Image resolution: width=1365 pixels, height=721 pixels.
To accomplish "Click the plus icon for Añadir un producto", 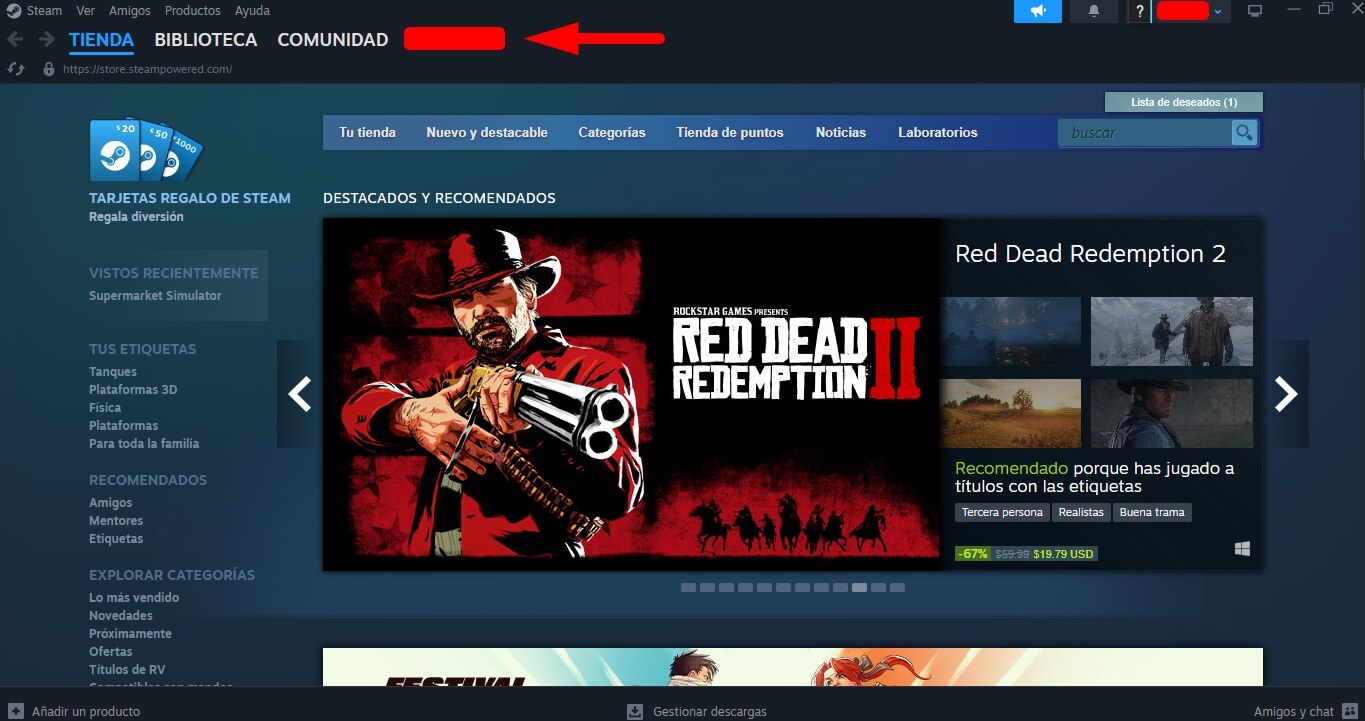I will click(15, 711).
